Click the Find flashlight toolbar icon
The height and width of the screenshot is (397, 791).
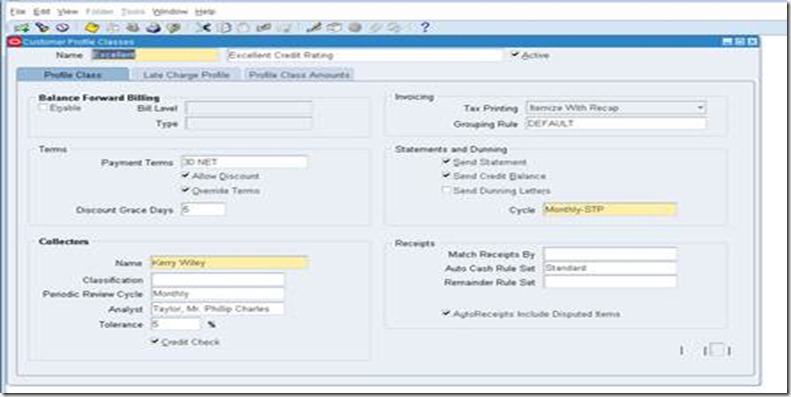click(42, 28)
